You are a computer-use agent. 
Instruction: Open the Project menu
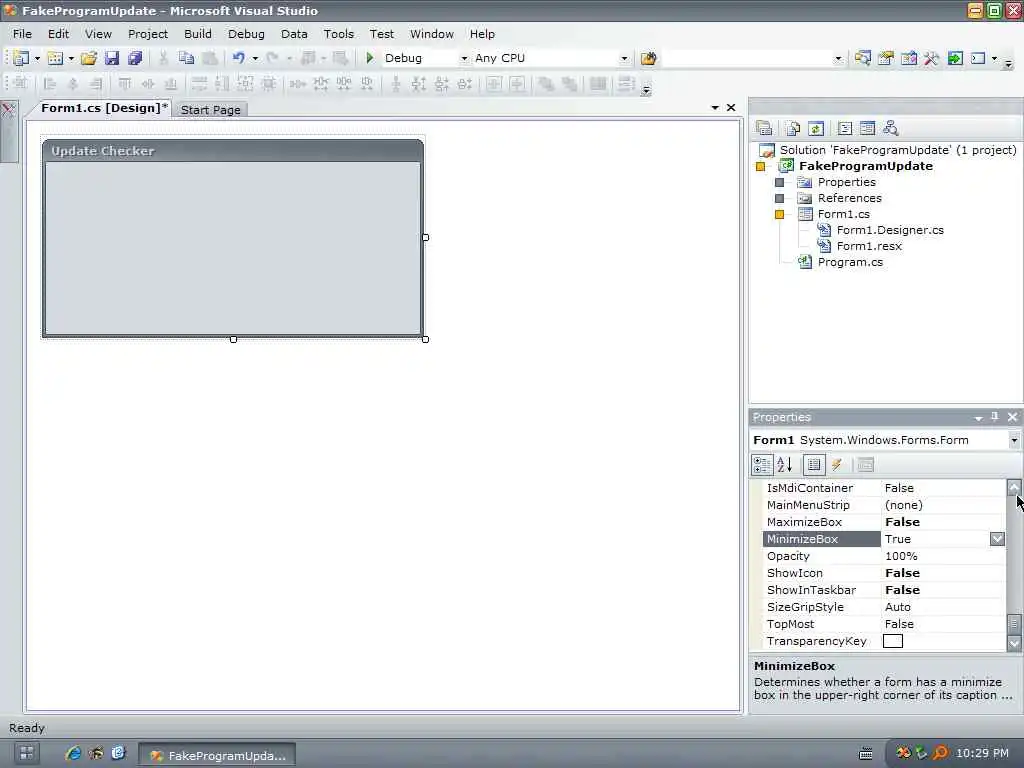(x=148, y=34)
